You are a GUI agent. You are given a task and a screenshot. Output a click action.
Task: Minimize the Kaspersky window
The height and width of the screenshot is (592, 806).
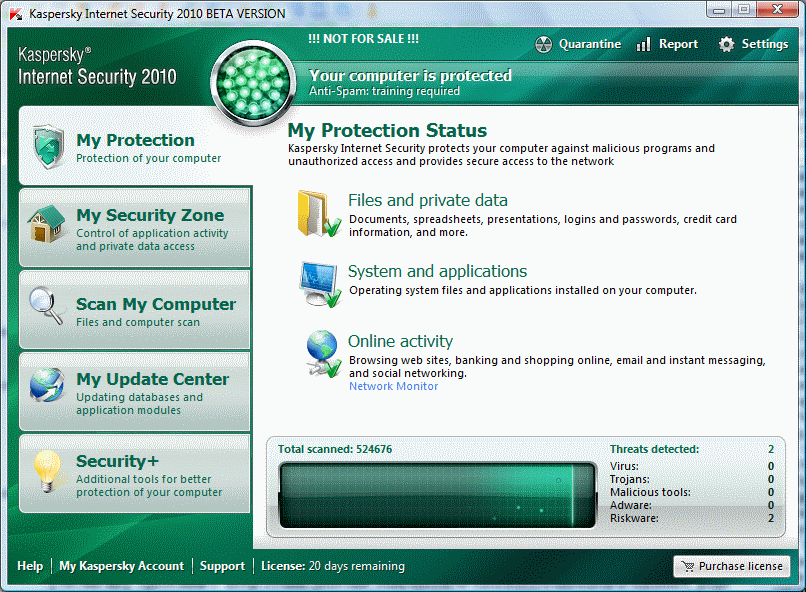[719, 10]
